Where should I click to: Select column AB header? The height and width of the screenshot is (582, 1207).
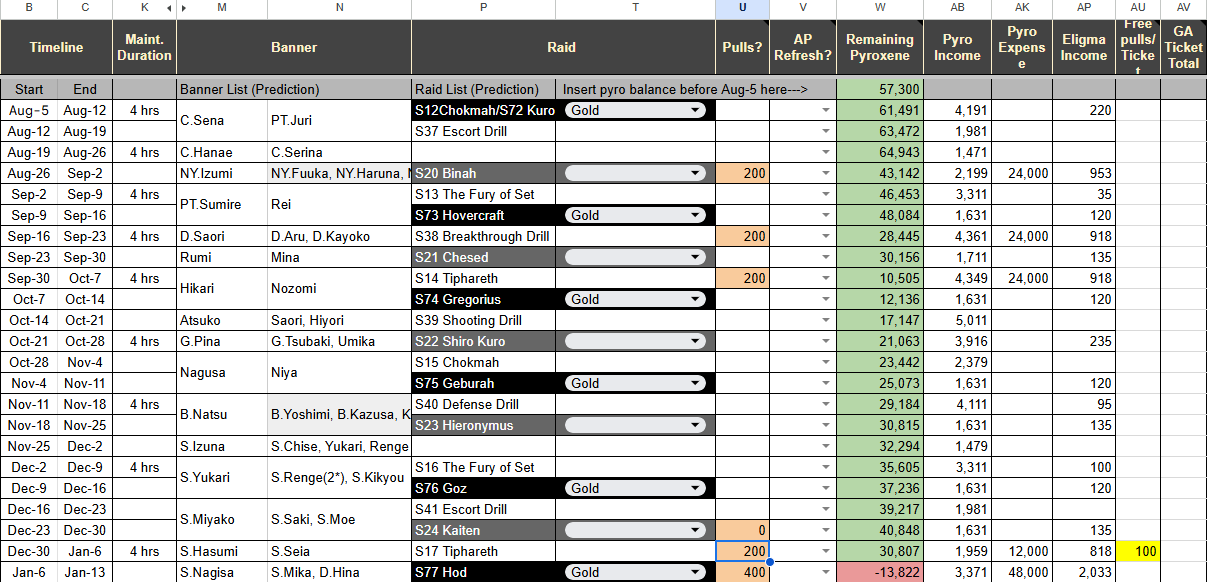[957, 9]
